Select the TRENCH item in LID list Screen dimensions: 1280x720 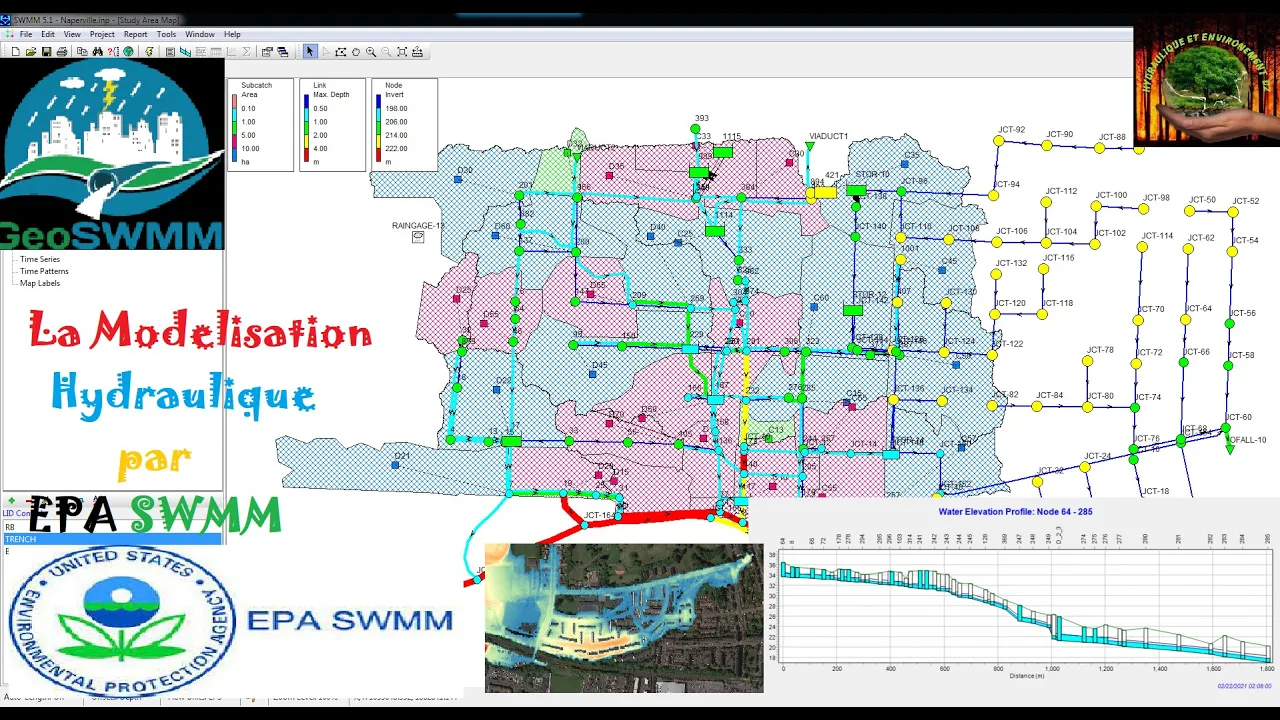coord(112,539)
